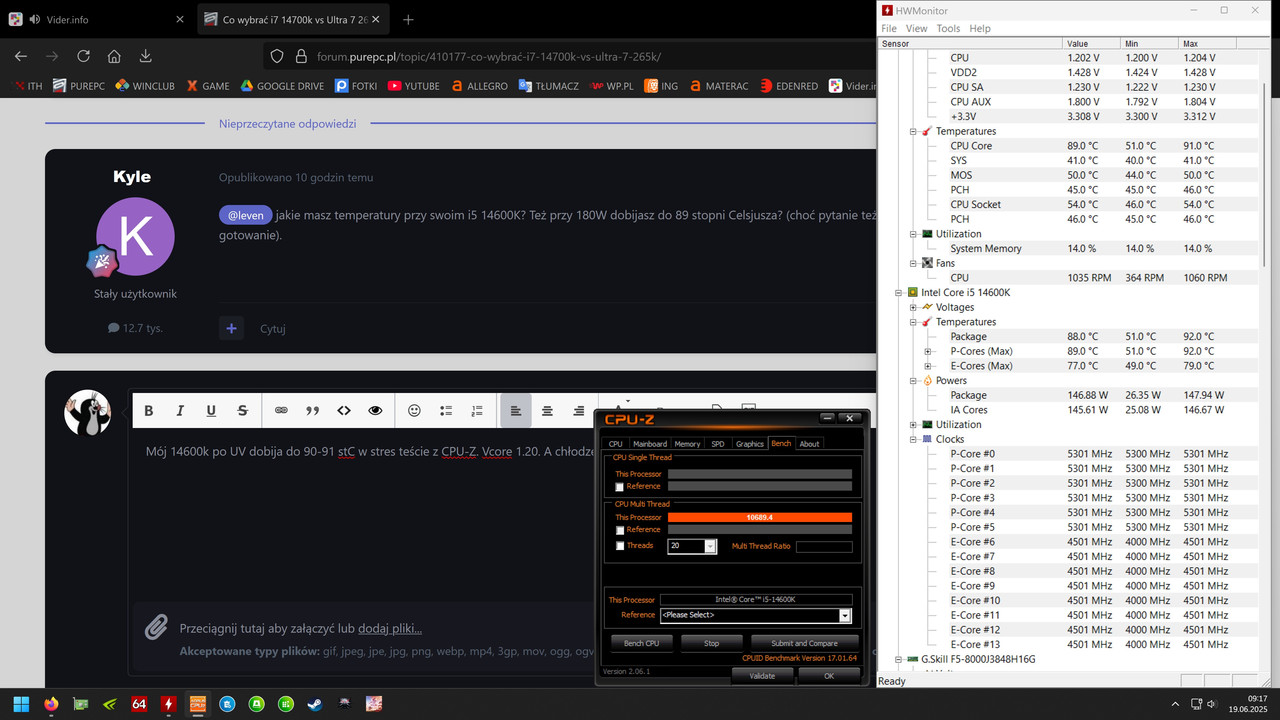Center the text in the reply editor

(x=547, y=410)
